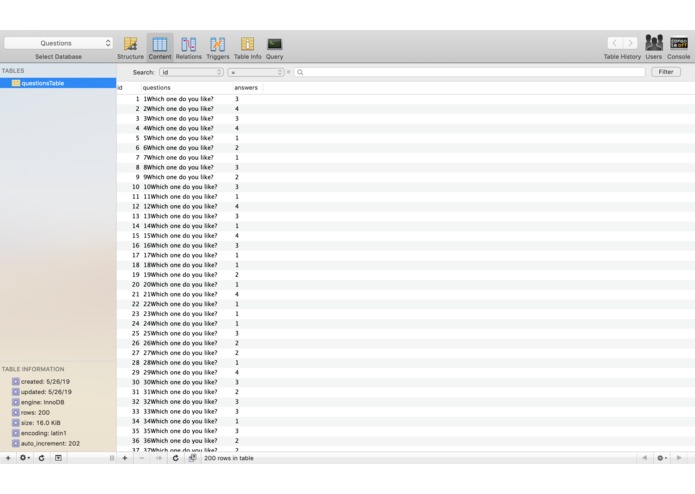Refresh the tables list

tap(41, 458)
